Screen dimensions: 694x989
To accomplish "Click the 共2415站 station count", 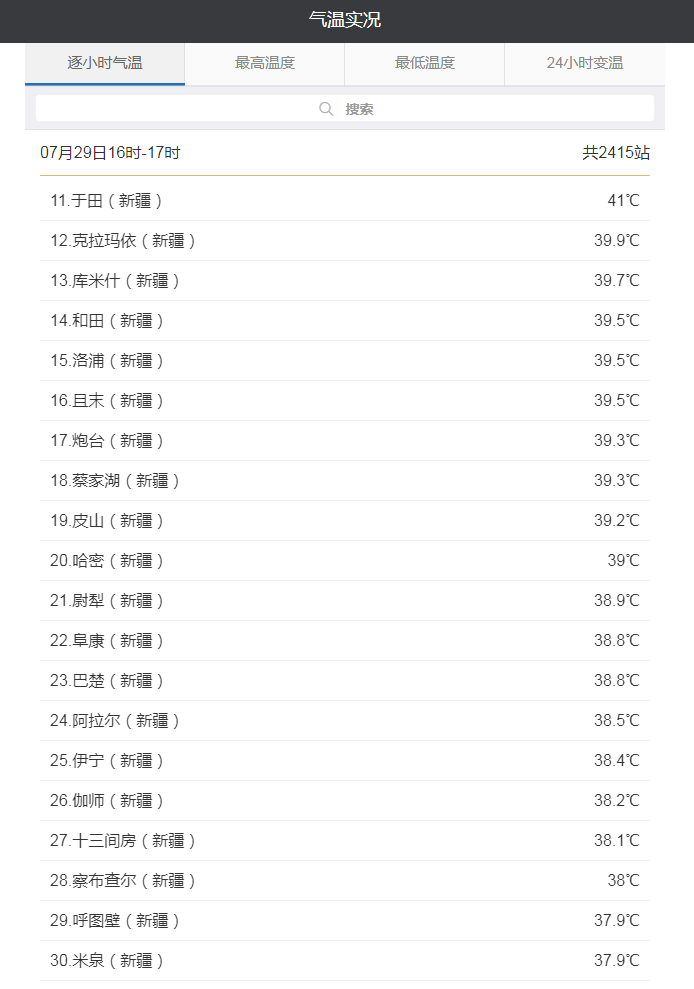I will click(616, 153).
